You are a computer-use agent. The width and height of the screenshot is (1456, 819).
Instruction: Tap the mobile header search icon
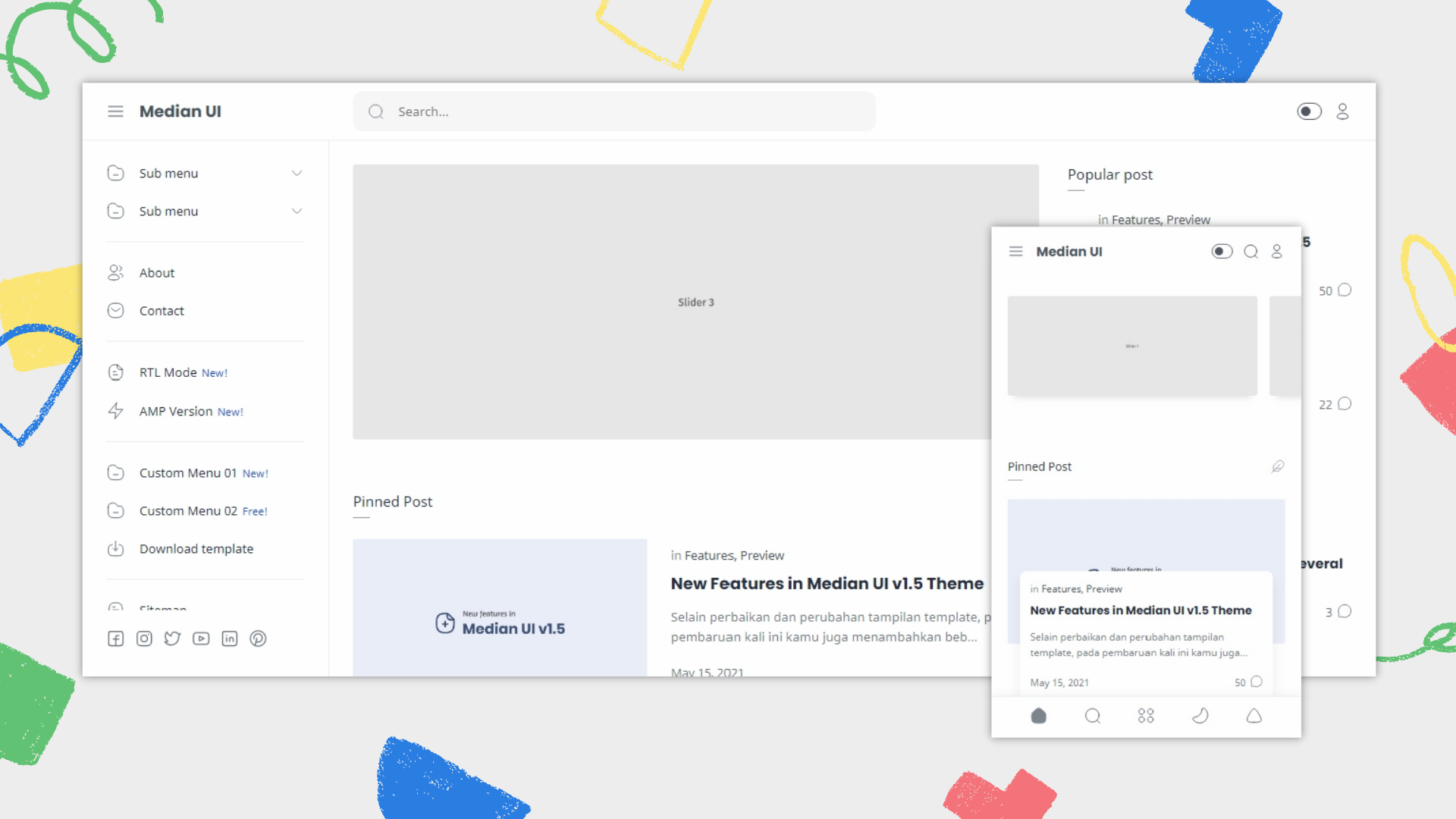coord(1250,252)
